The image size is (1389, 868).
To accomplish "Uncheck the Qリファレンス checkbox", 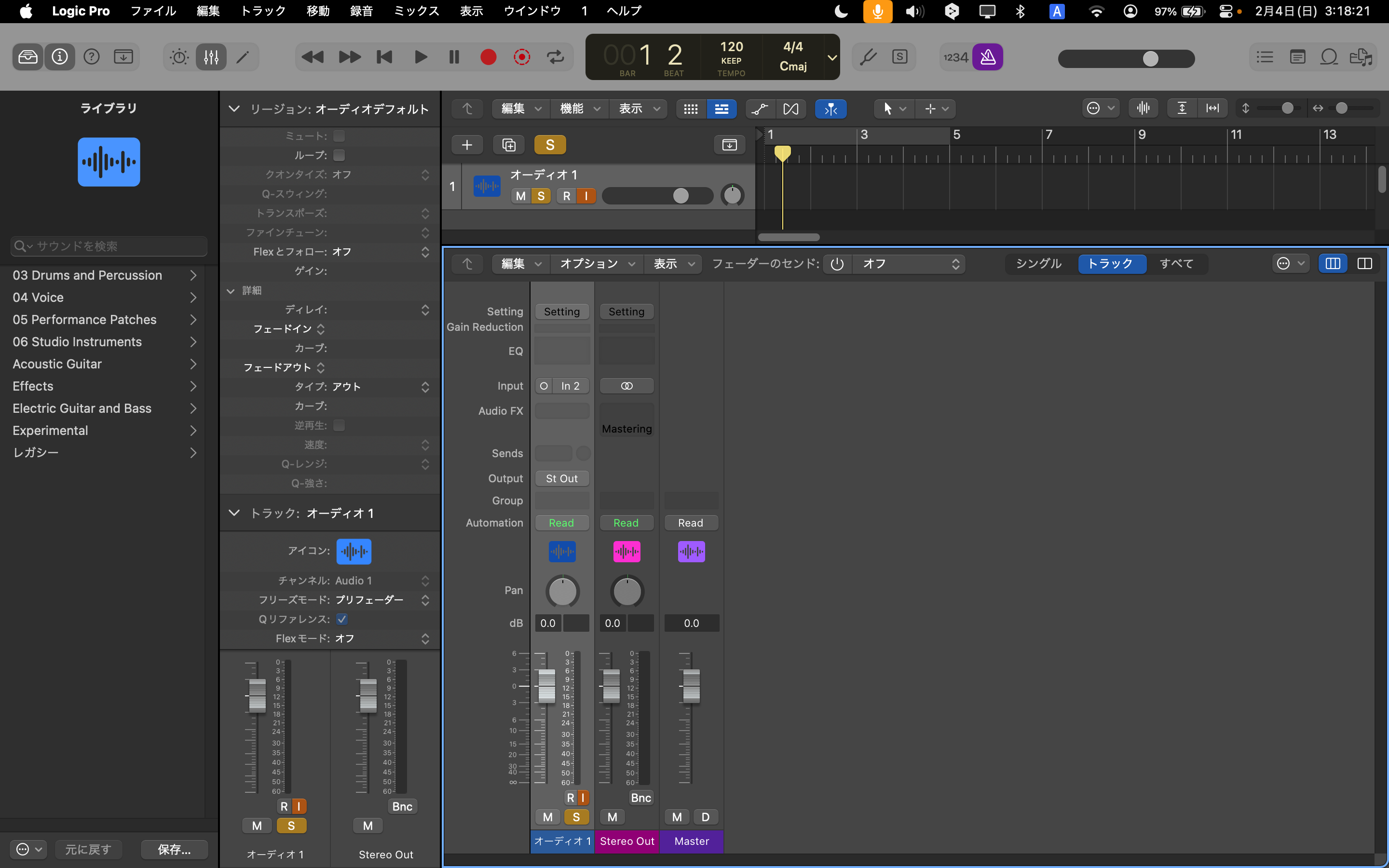I will (x=341, y=619).
